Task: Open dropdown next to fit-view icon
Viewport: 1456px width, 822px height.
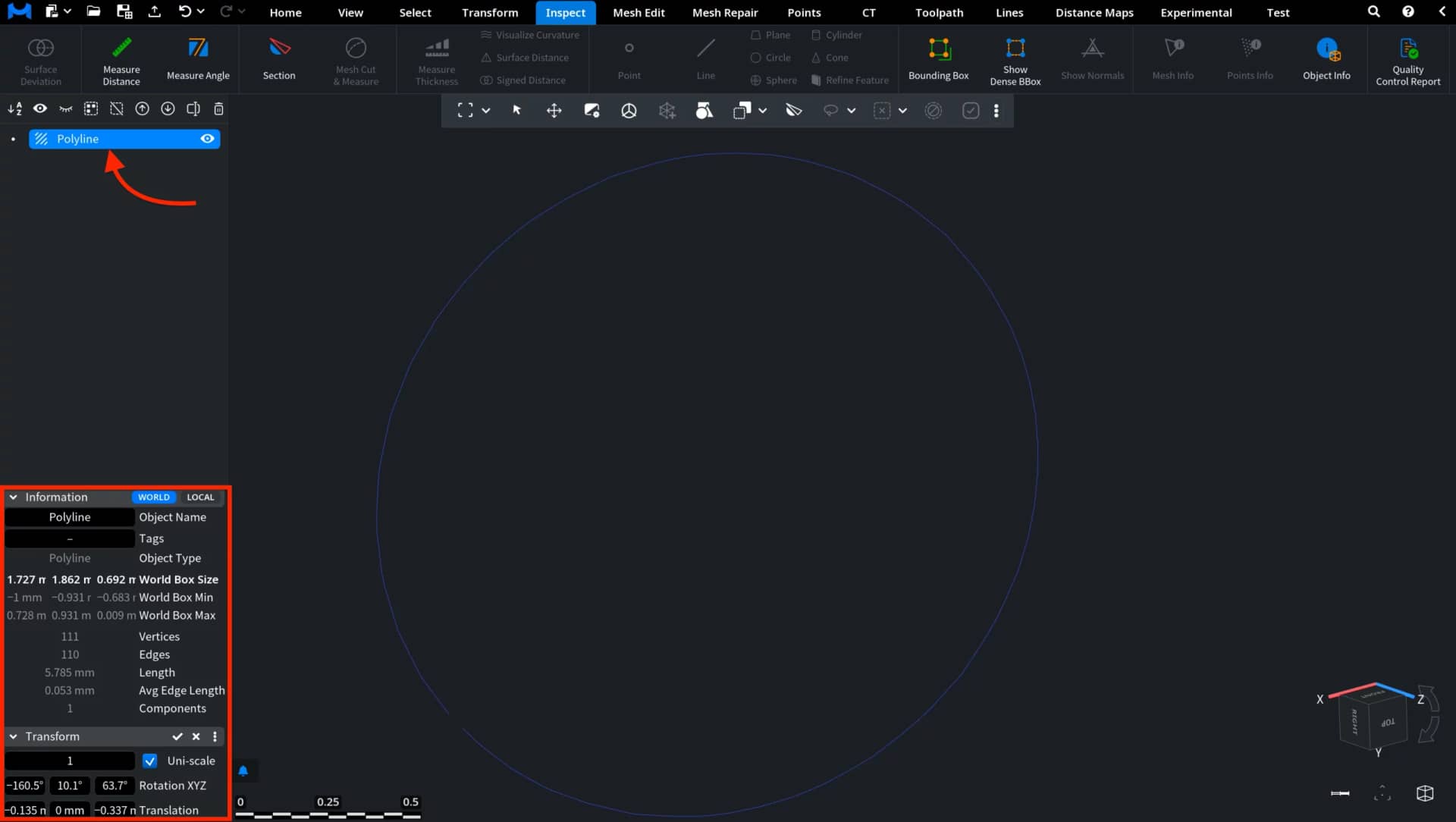Action: [x=486, y=111]
